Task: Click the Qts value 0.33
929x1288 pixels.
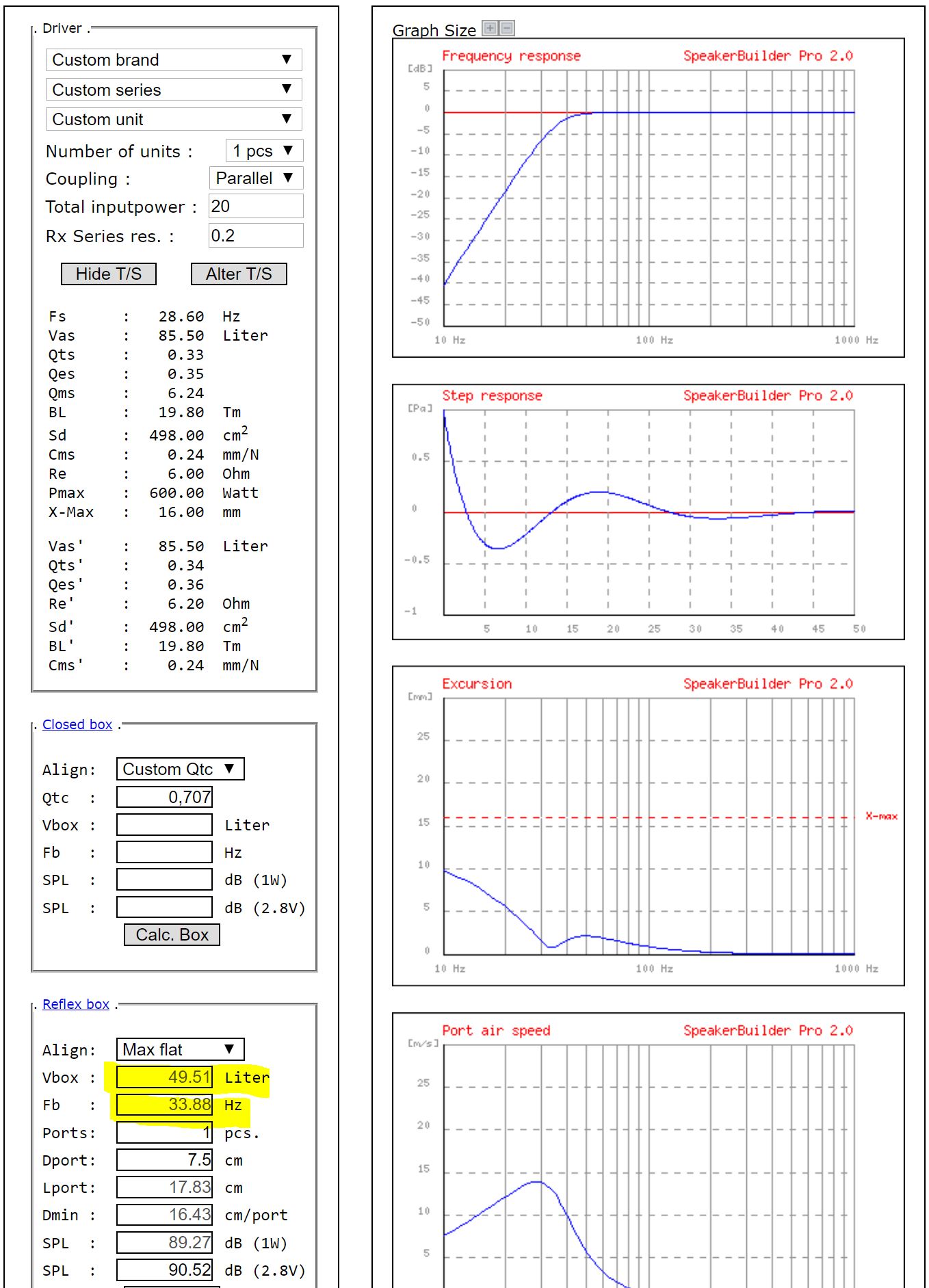Action: click(185, 355)
